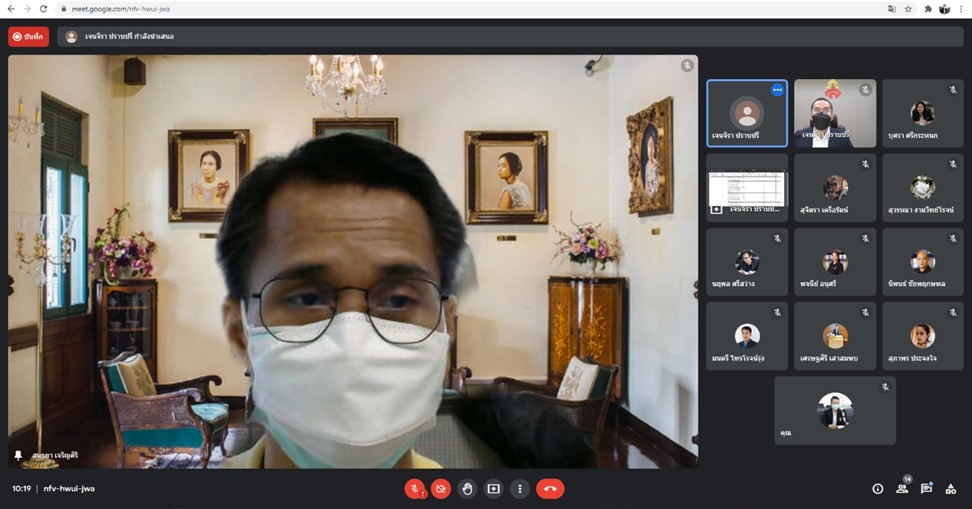
Task: Open the in-call chat panel
Action: 926,489
